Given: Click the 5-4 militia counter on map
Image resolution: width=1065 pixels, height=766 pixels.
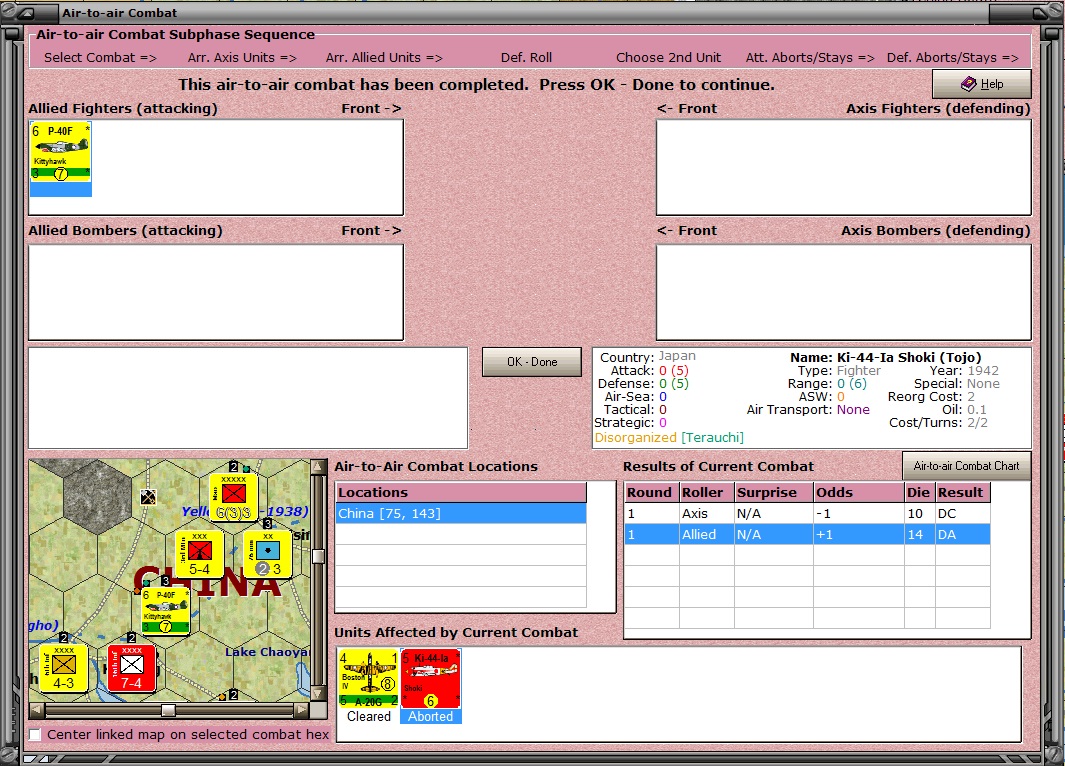Looking at the screenshot, I should (200, 554).
